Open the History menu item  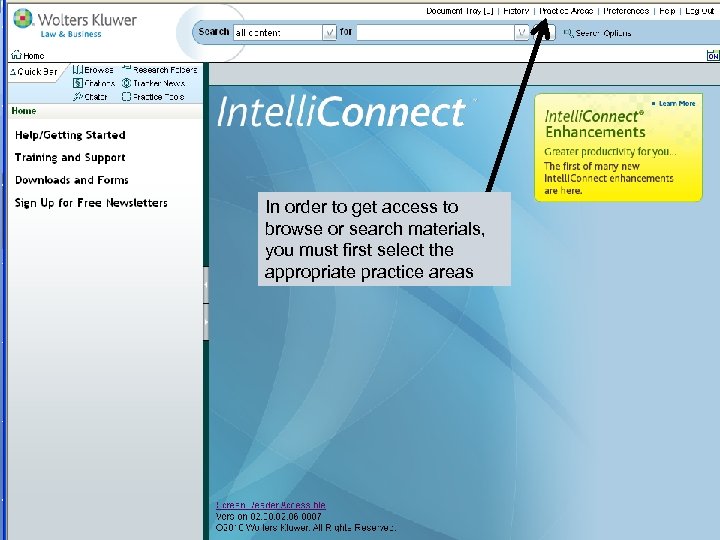coord(516,11)
